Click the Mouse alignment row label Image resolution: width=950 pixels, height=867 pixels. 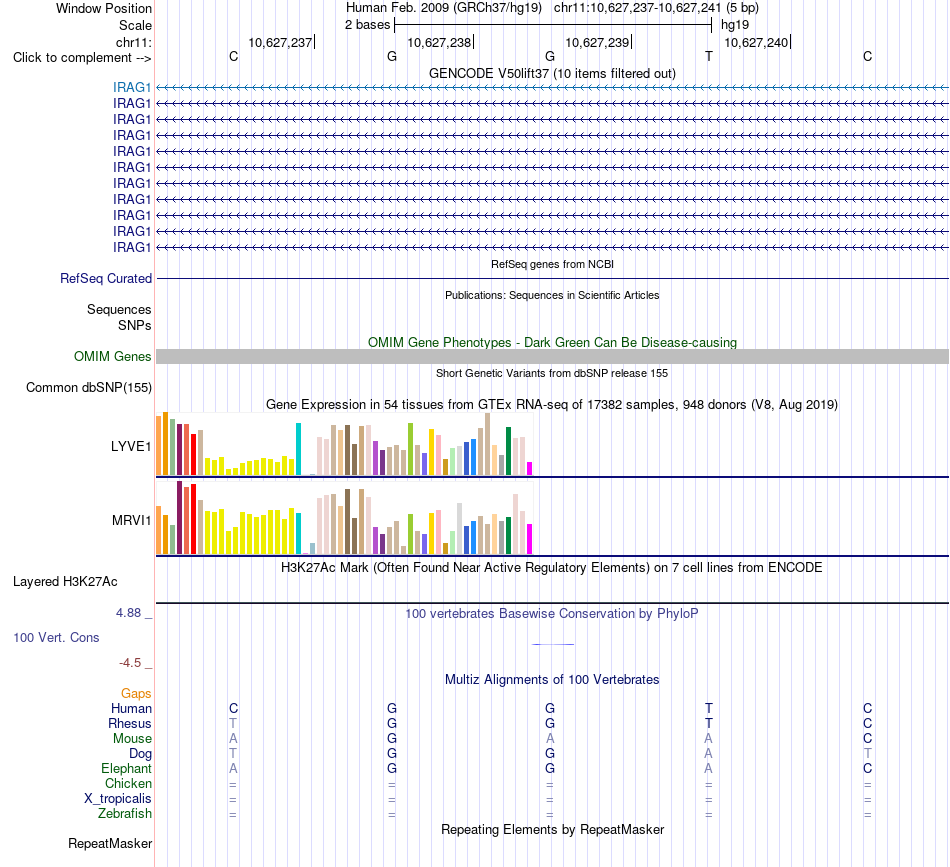coord(132,739)
